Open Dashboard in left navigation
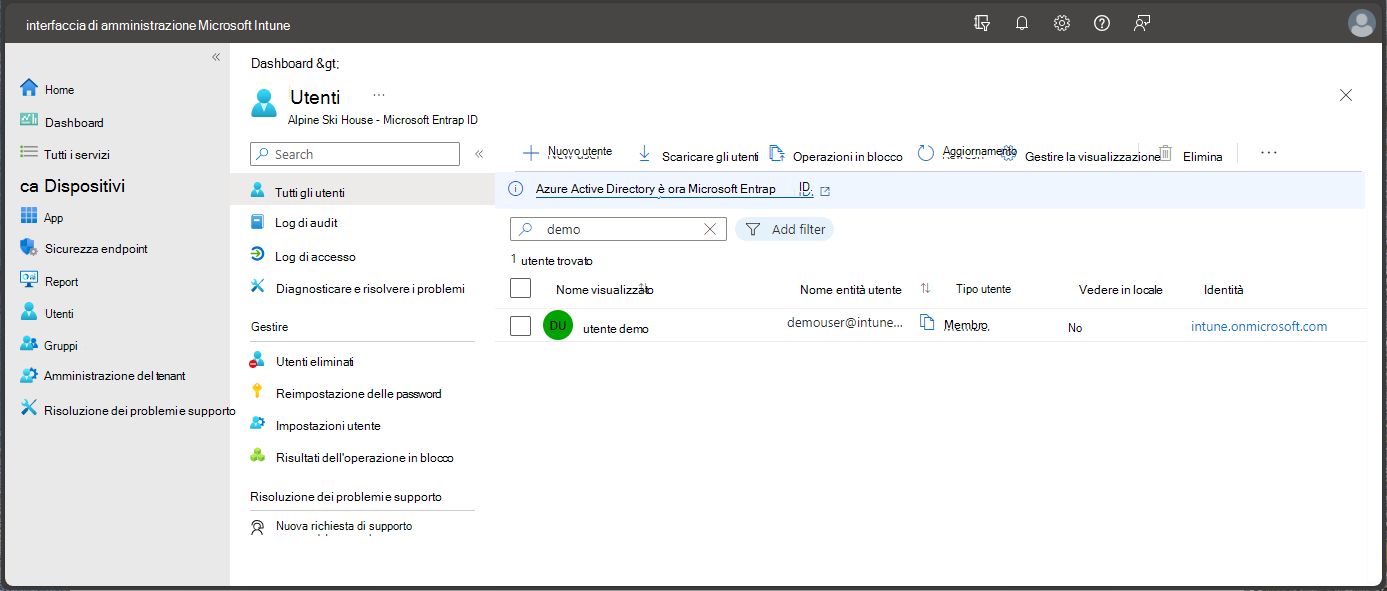This screenshot has width=1387, height=591. pos(74,122)
